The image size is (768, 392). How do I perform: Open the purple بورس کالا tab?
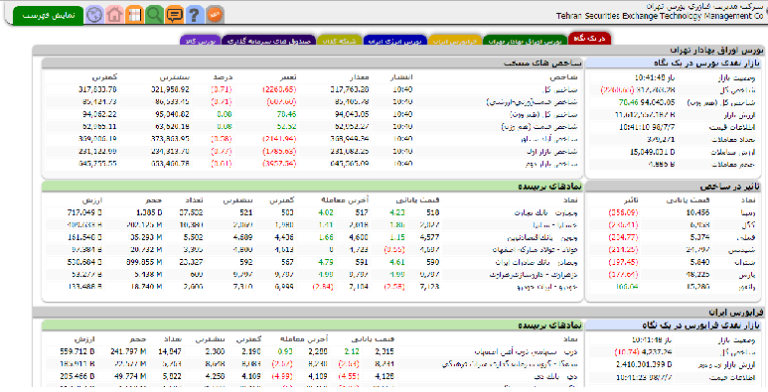tap(200, 41)
